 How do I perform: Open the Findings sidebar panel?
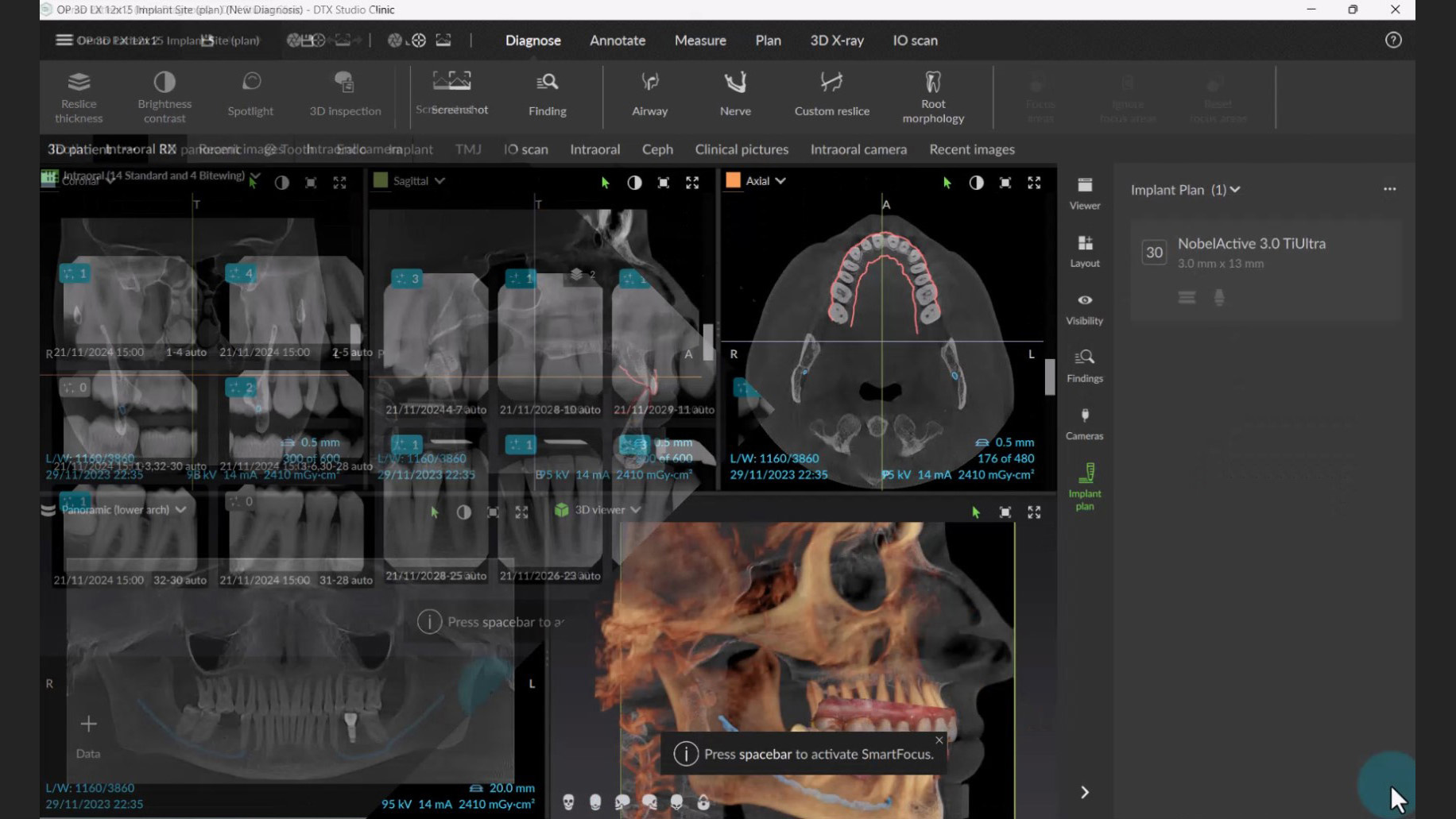(1085, 365)
